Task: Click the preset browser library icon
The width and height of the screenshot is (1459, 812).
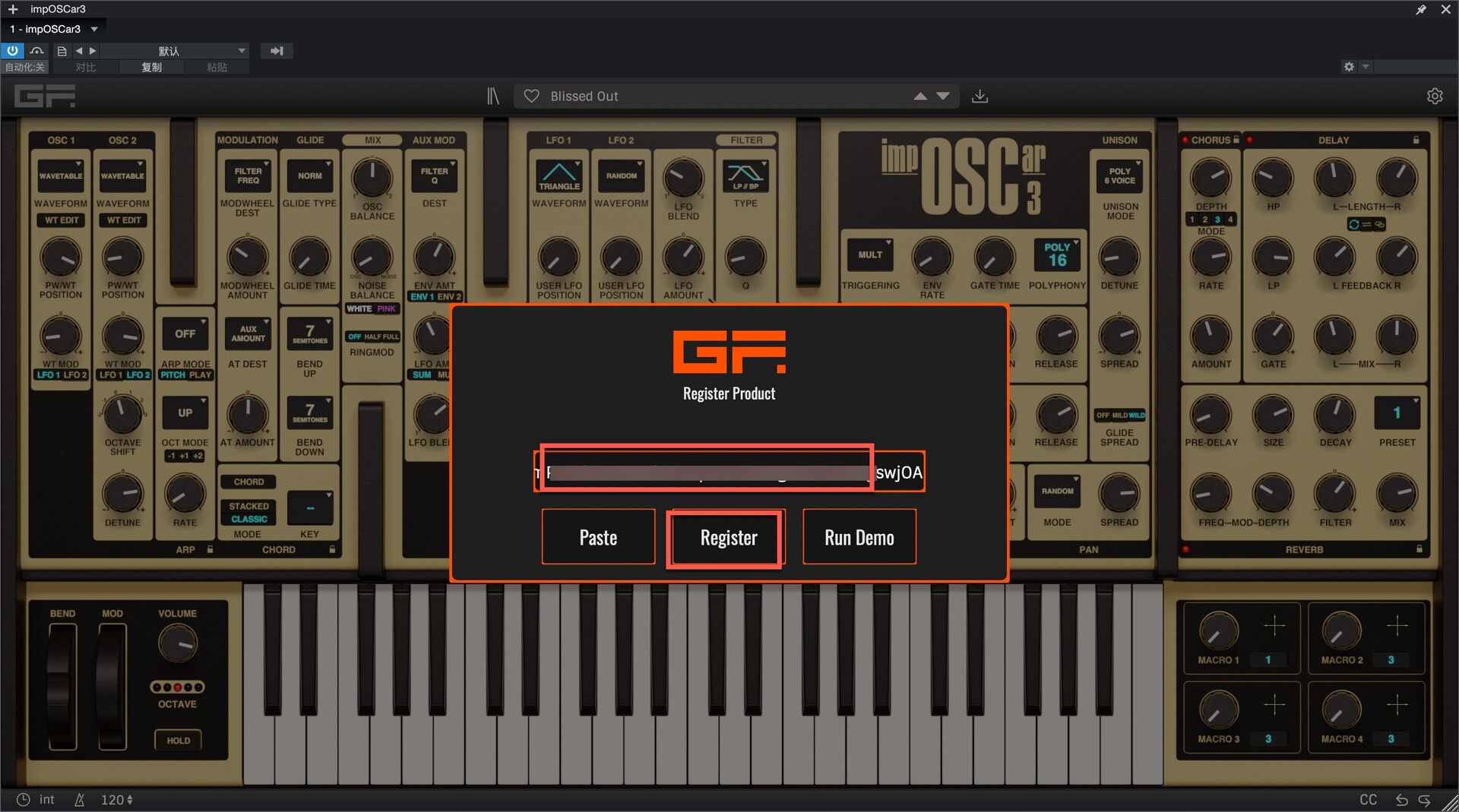Action: pyautogui.click(x=493, y=96)
